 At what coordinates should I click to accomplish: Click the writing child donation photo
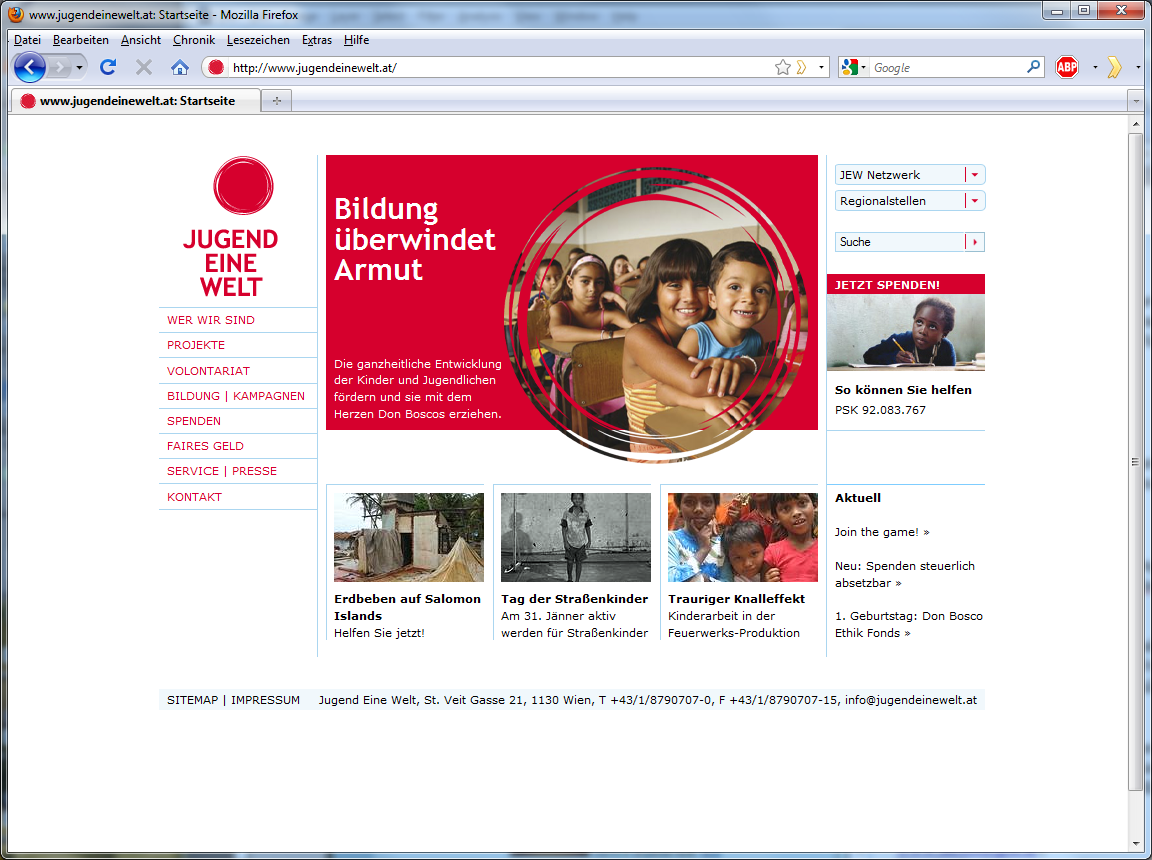click(x=906, y=332)
